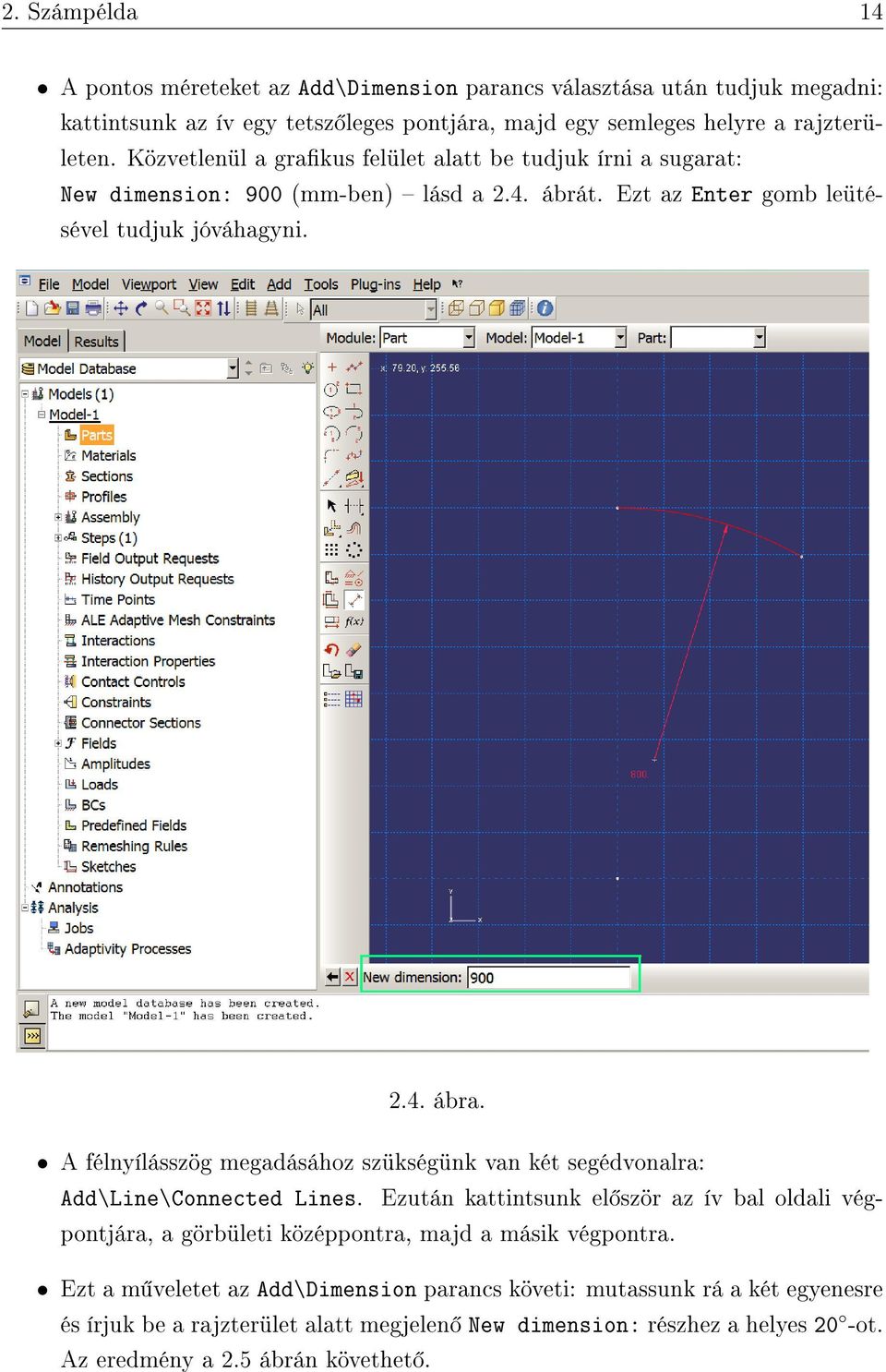This screenshot has width=886, height=1372.
Task: Select the dashed construction line tool
Action: [x=332, y=477]
